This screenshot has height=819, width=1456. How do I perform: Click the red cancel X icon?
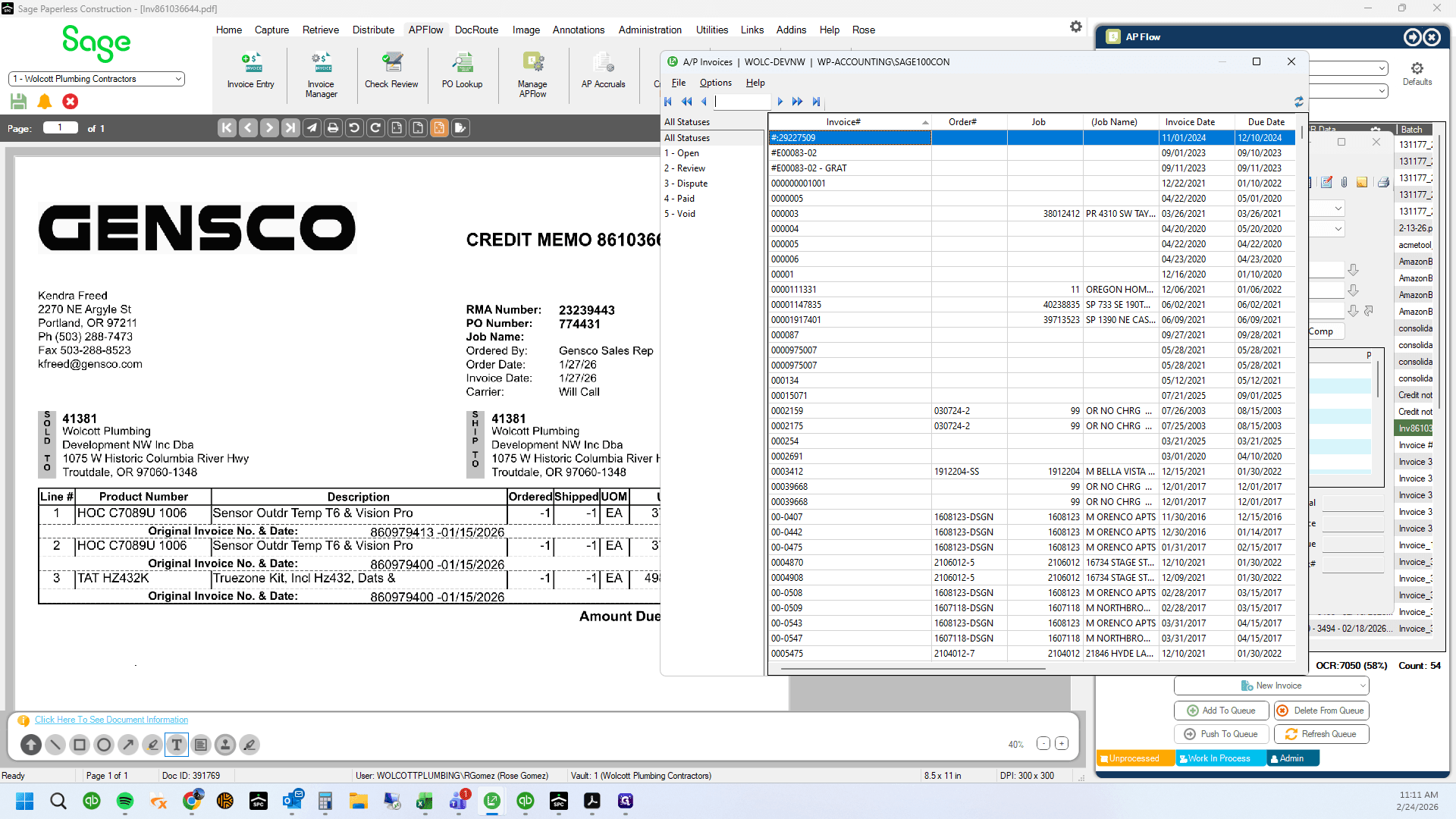coord(71,101)
